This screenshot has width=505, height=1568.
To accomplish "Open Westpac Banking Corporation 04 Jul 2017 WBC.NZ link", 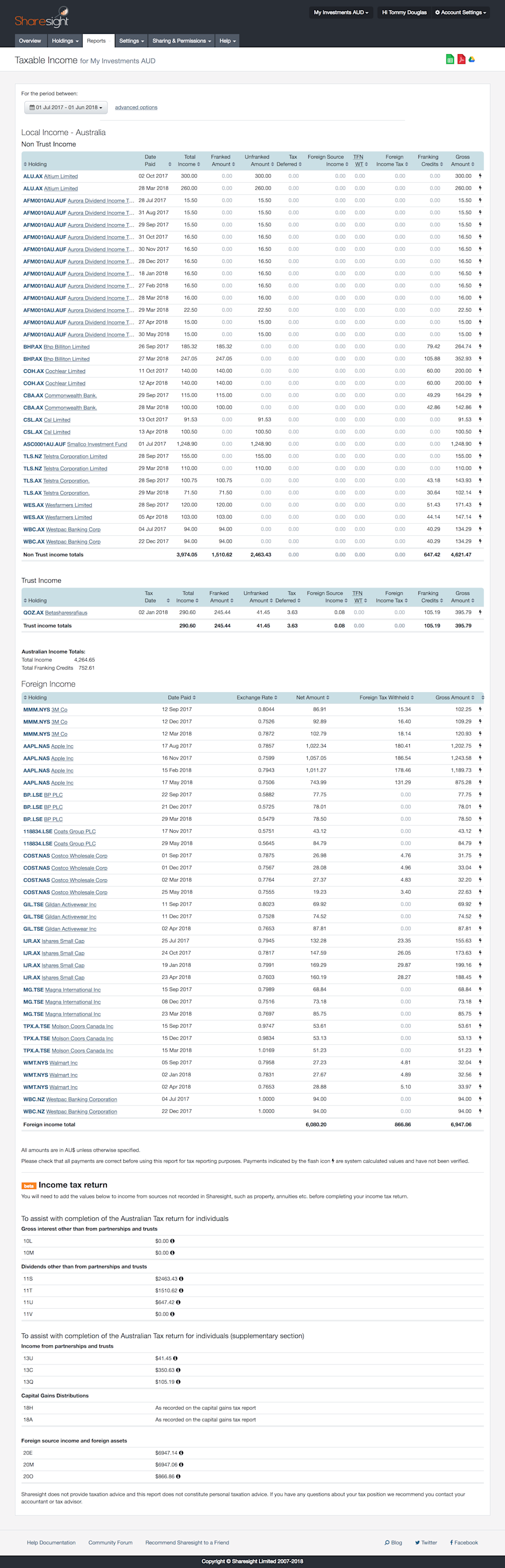I will (x=82, y=1098).
